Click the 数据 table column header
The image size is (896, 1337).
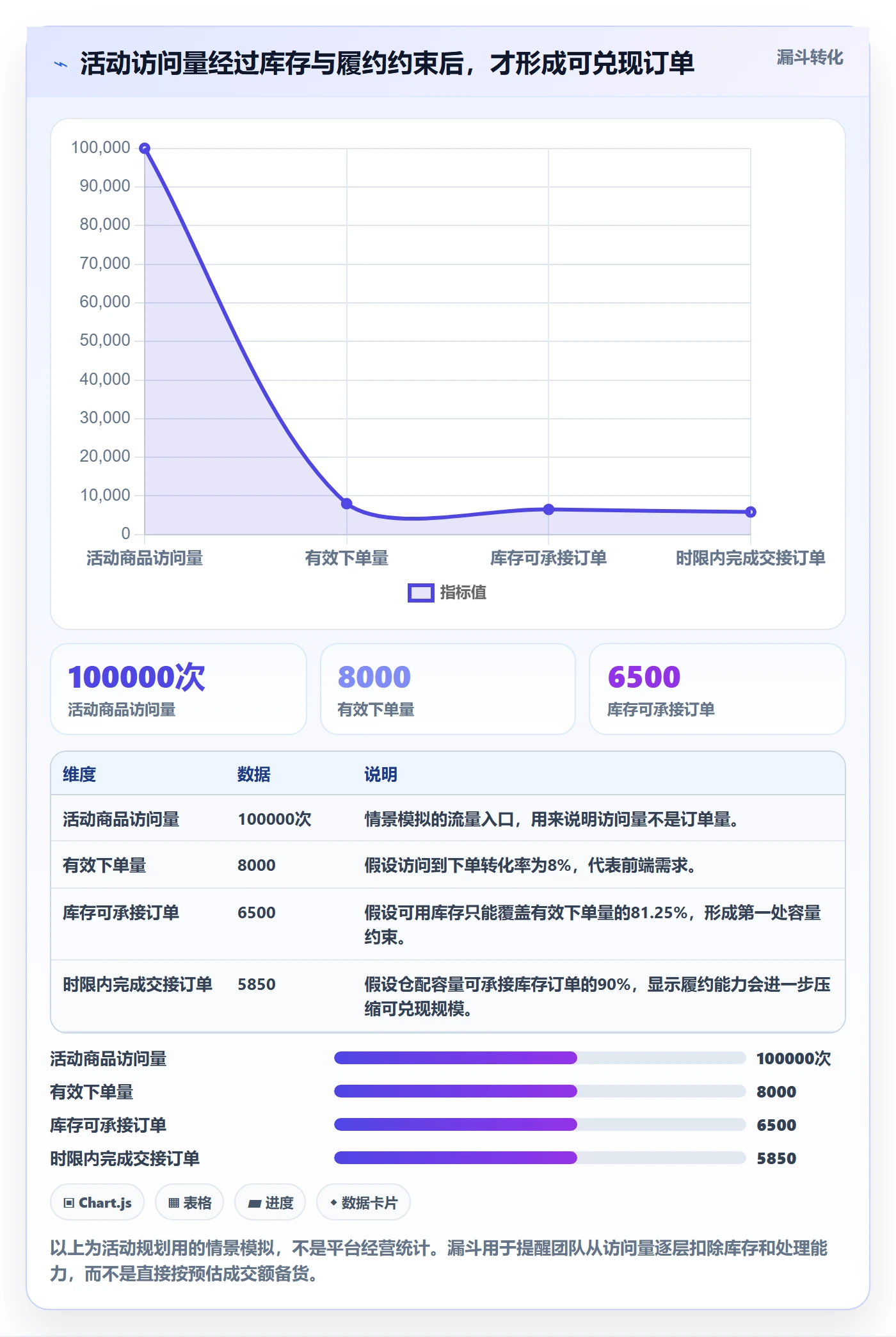click(x=254, y=775)
